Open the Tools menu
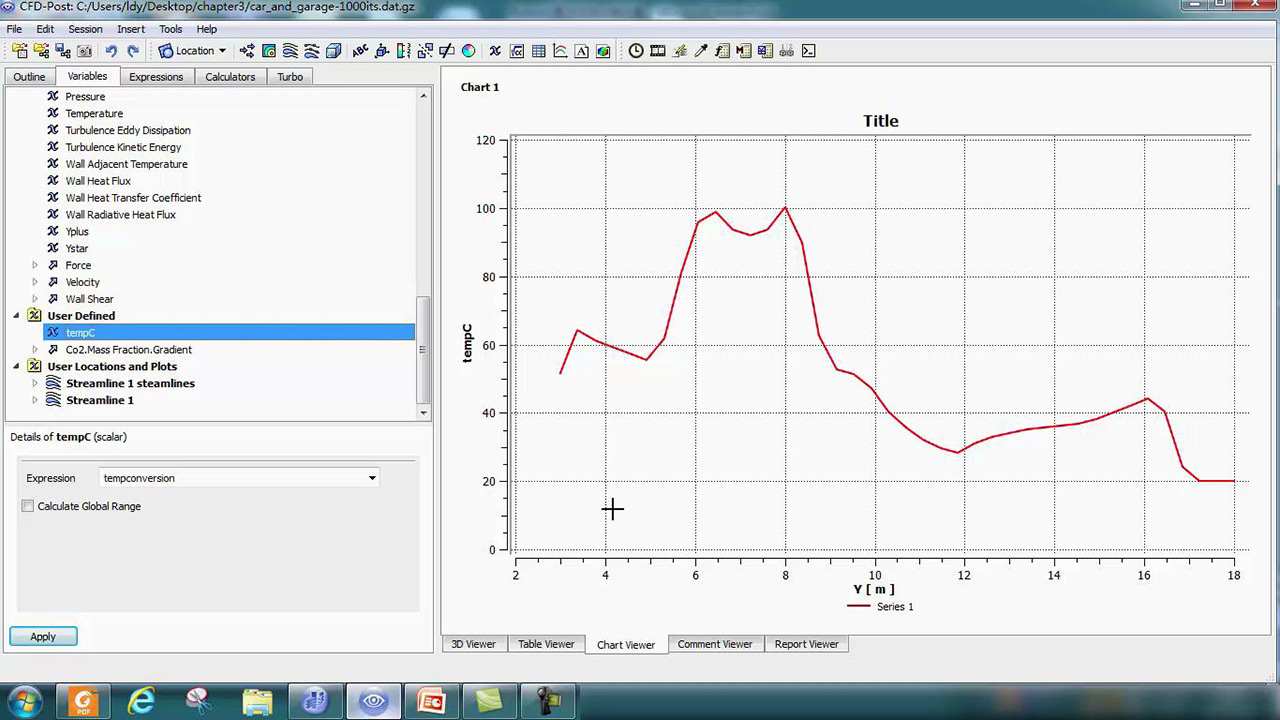 pyautogui.click(x=171, y=29)
